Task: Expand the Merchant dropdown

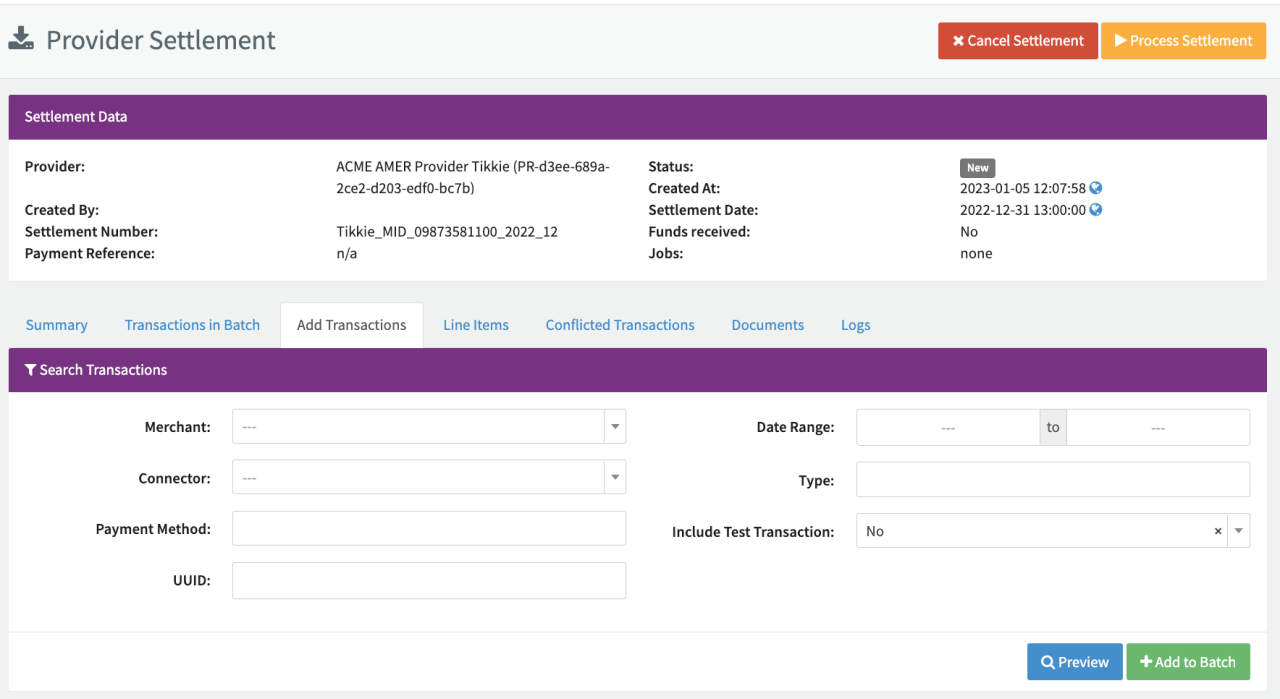Action: click(x=615, y=427)
